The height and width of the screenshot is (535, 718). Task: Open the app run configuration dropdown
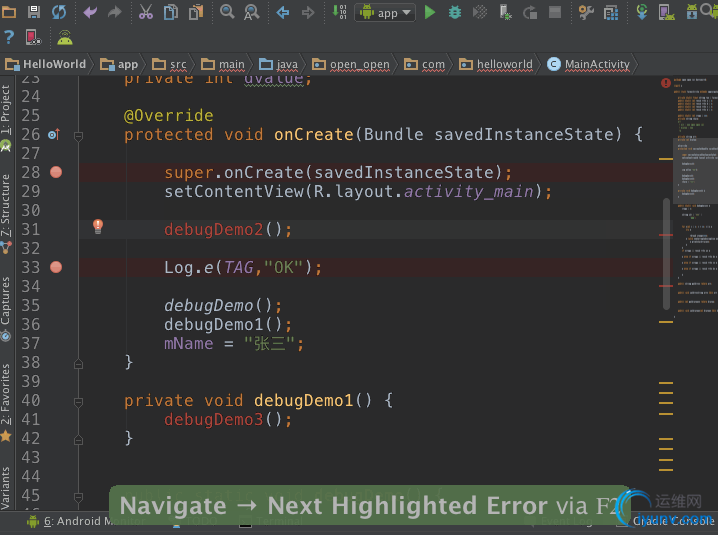[x=385, y=13]
